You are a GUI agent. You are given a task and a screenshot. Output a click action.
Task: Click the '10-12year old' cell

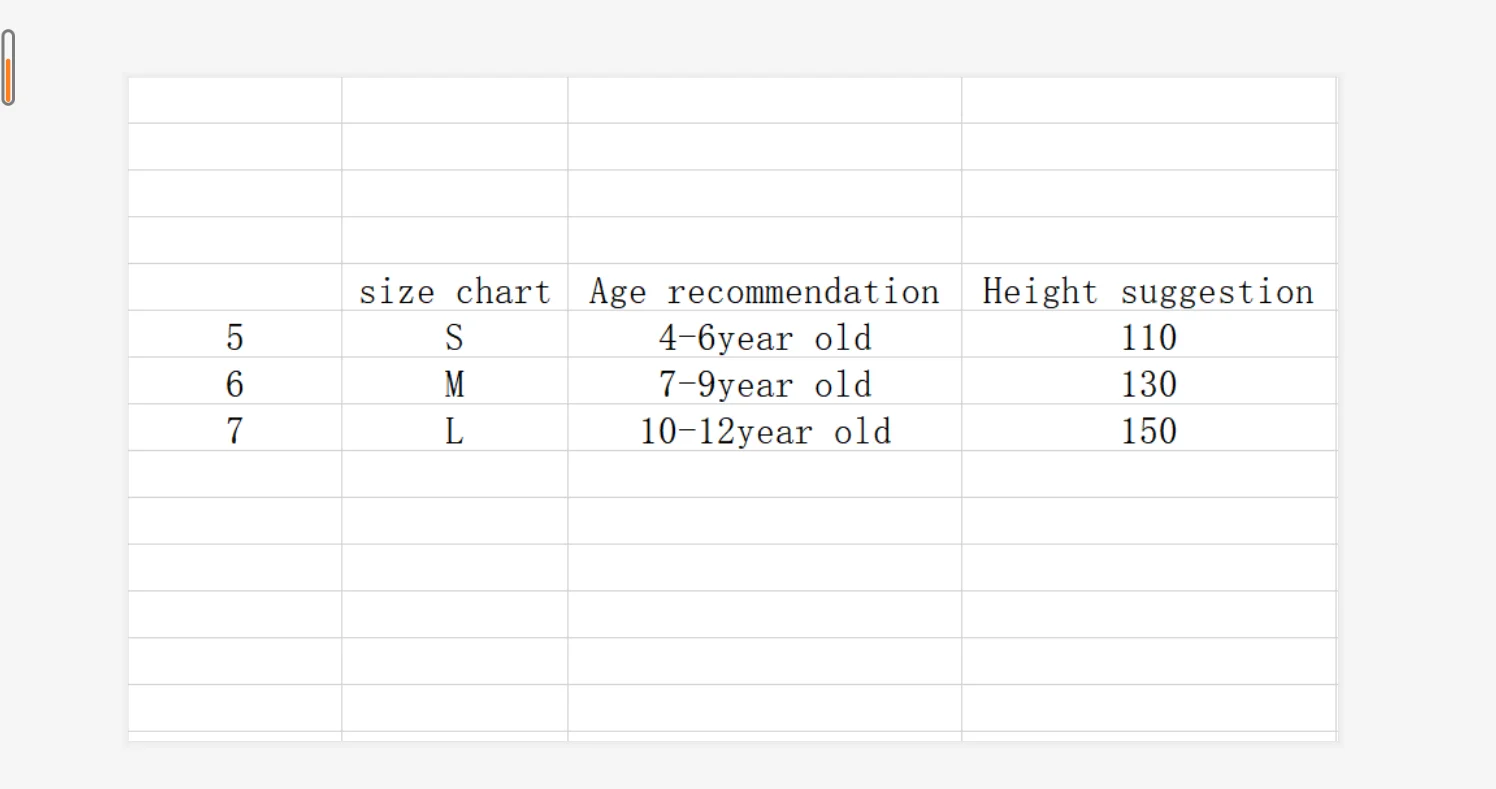(x=765, y=428)
